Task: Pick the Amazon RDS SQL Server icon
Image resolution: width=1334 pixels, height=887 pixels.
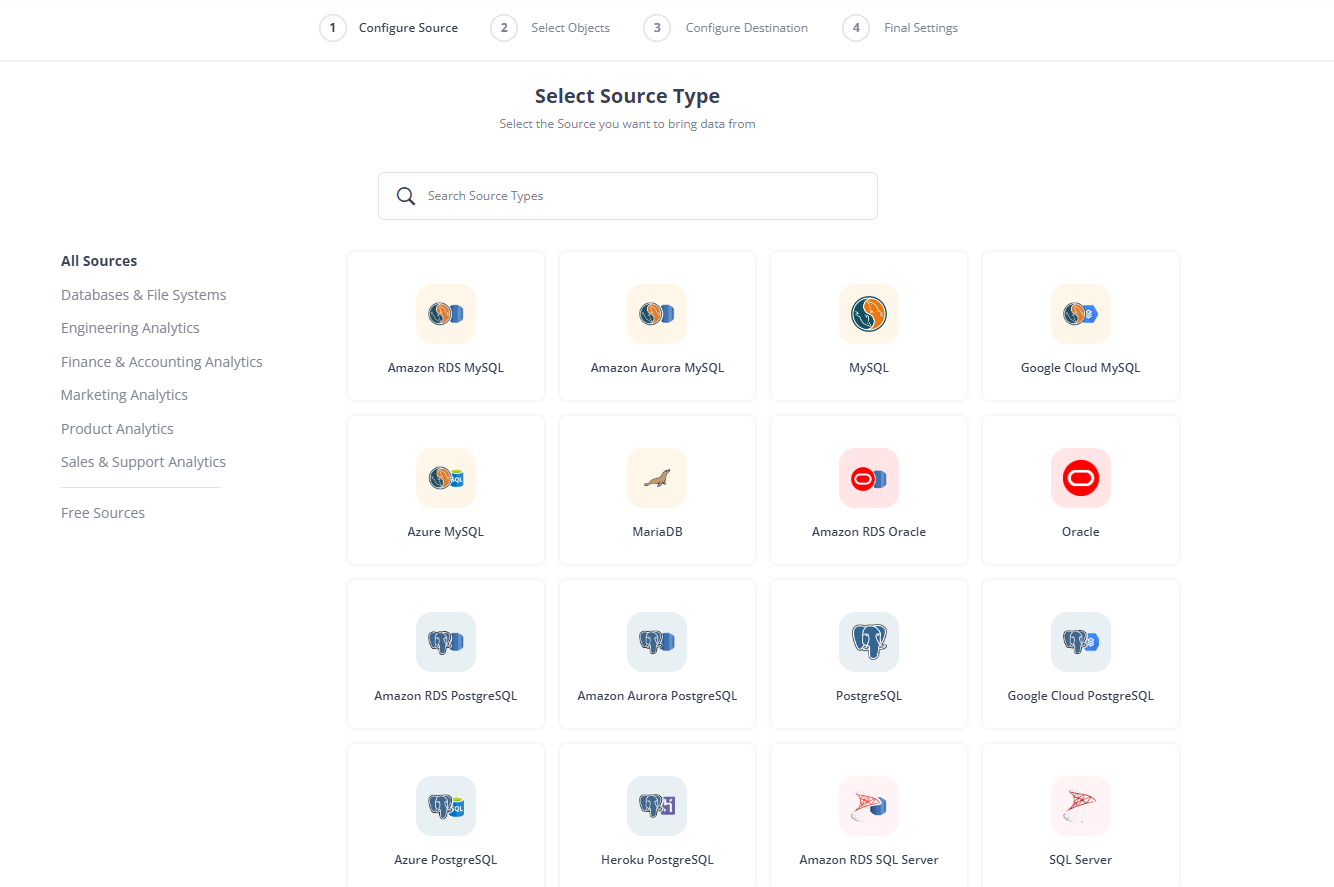Action: point(869,806)
